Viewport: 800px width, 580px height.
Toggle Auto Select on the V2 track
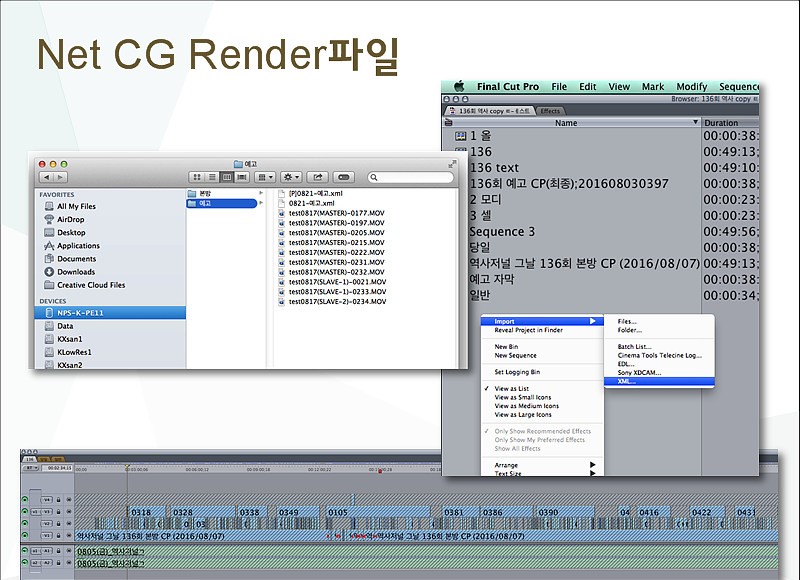click(x=69, y=524)
